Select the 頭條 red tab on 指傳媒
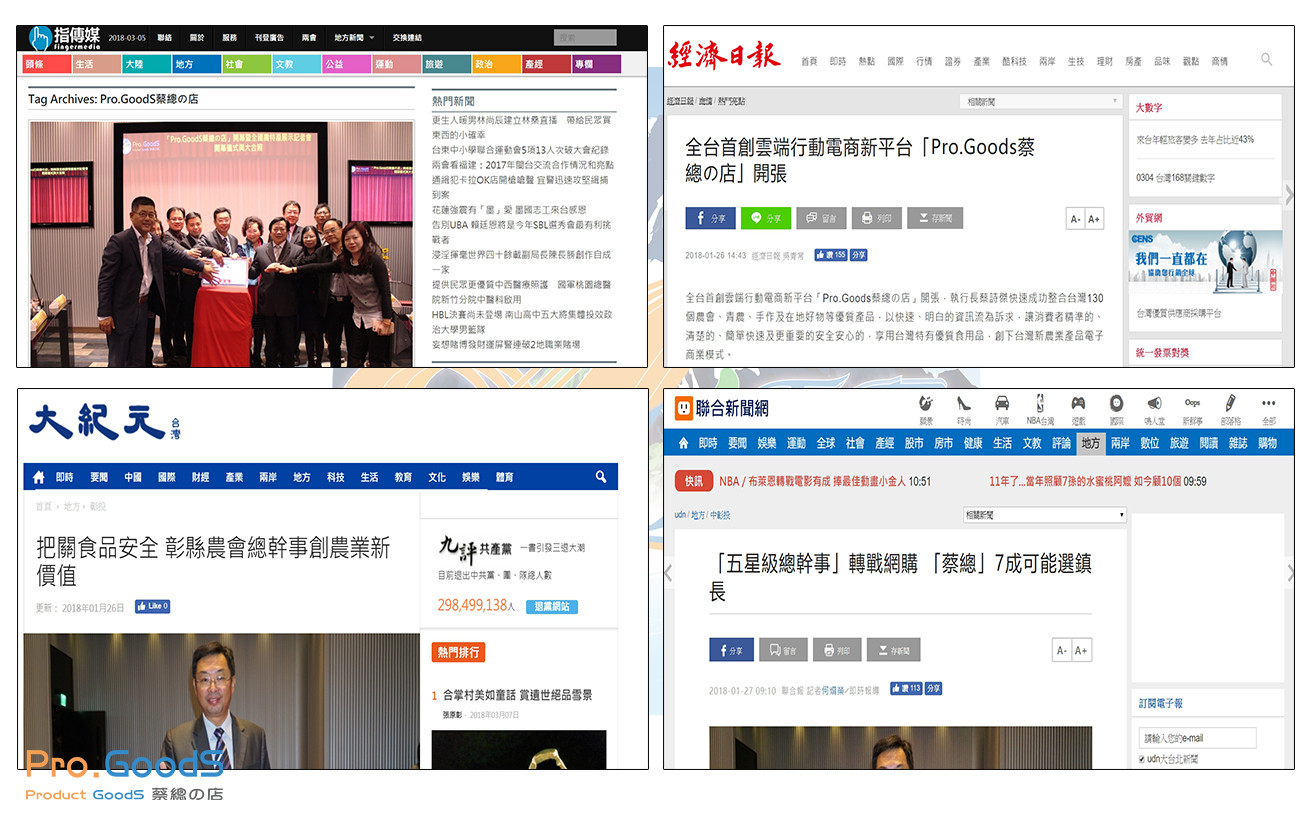Image resolution: width=1312 pixels, height=813 pixels. point(47,64)
